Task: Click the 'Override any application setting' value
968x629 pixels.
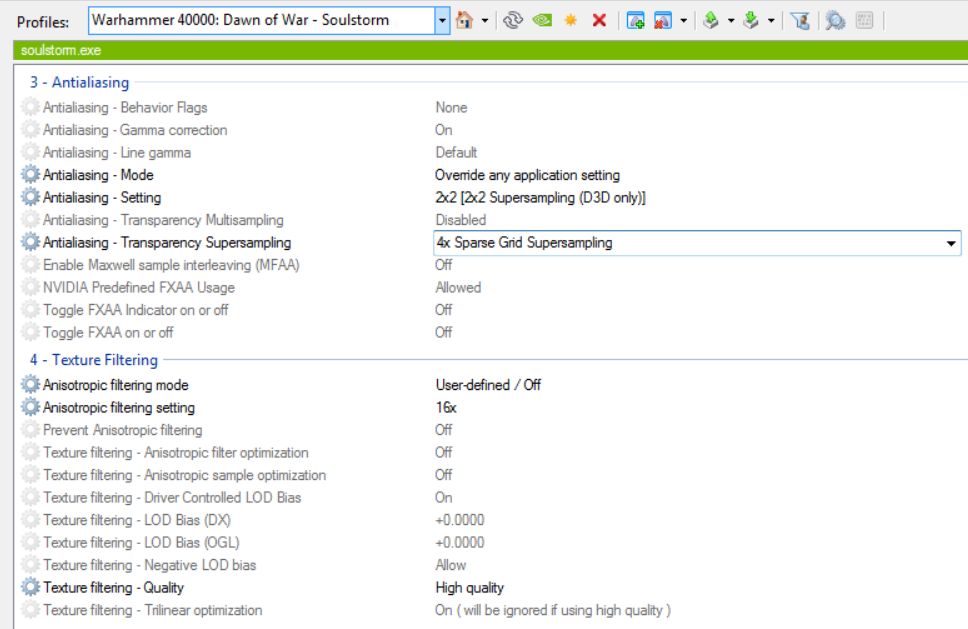Action: [x=527, y=175]
